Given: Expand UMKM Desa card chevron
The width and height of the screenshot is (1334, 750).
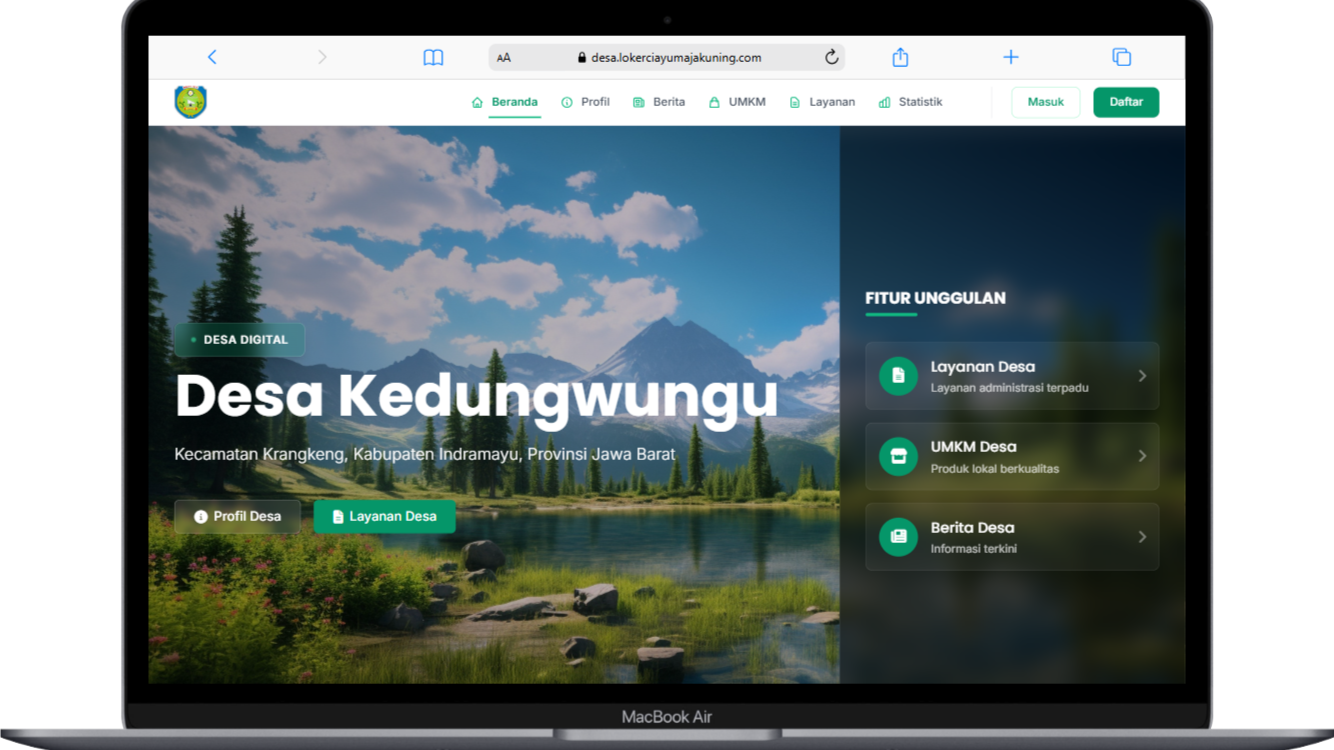Looking at the screenshot, I should (x=1142, y=456).
